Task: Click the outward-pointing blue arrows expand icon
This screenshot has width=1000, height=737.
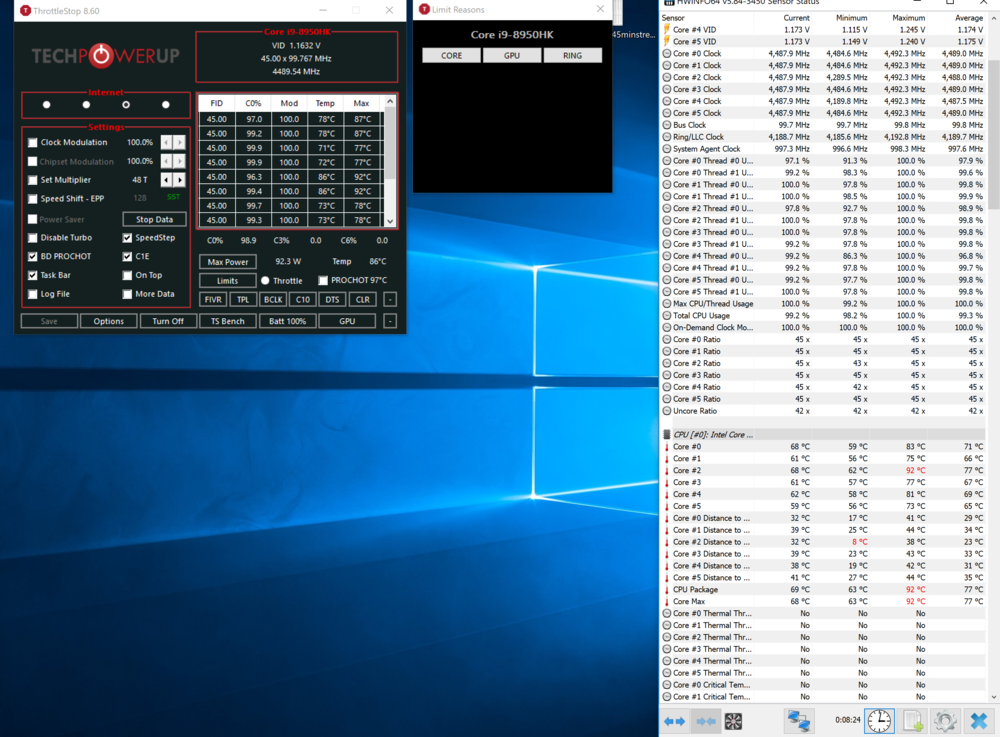Action: pos(675,720)
